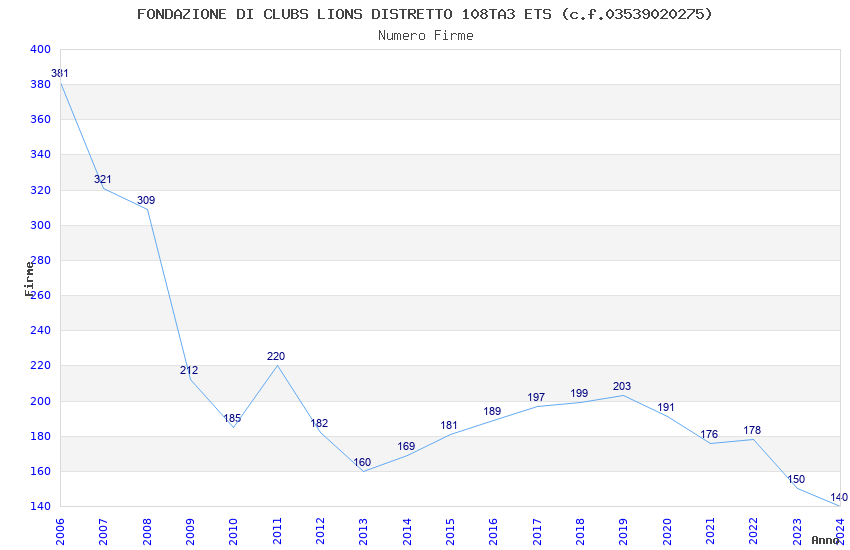Click the 'Firme' y-axis label
Screen dimensions: 850x550
pos(29,279)
